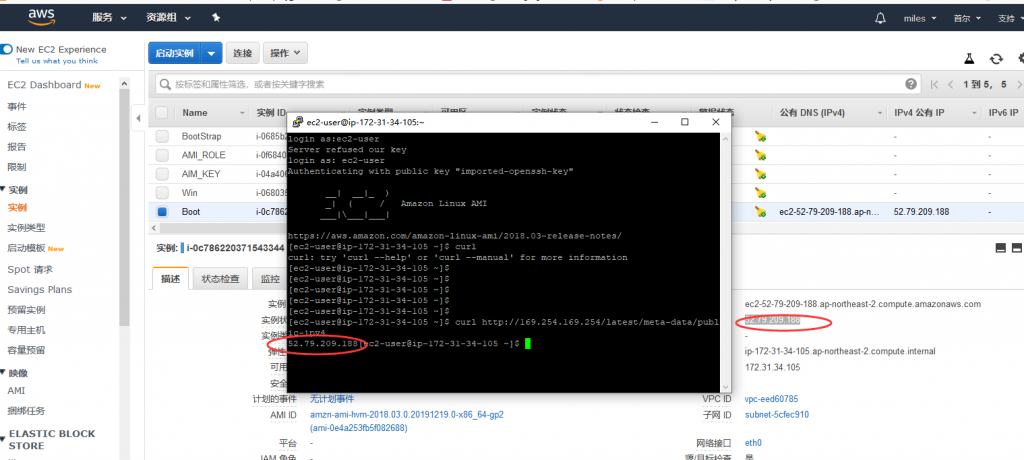Open AMI under 映像 in sidebar
The width and height of the screenshot is (1024, 460).
[16, 391]
